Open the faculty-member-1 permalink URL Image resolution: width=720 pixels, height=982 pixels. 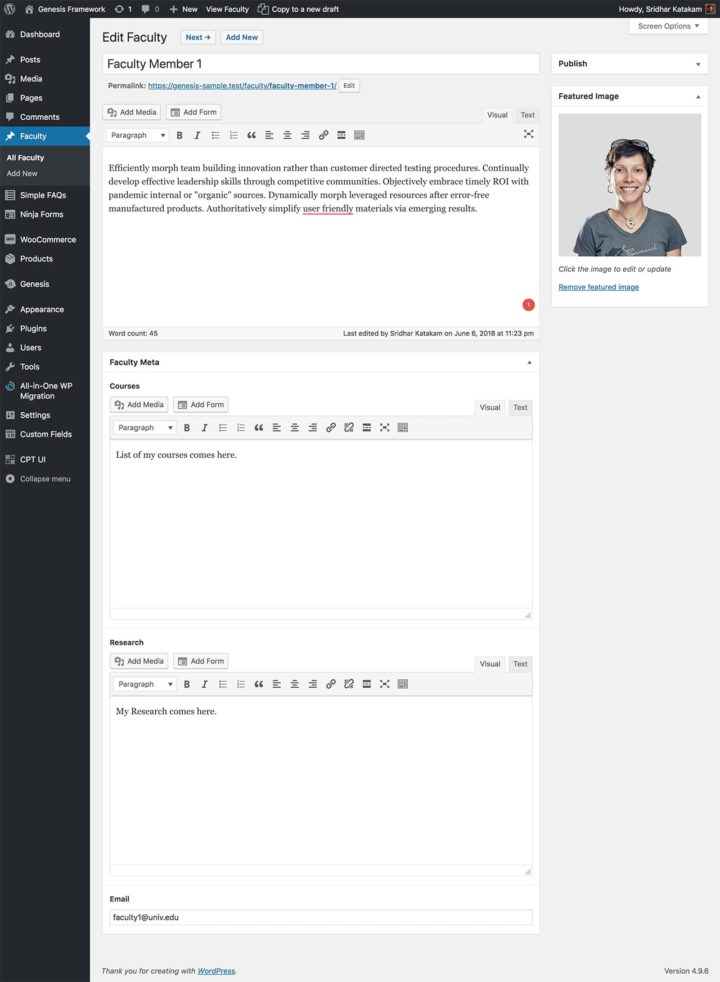(x=242, y=86)
